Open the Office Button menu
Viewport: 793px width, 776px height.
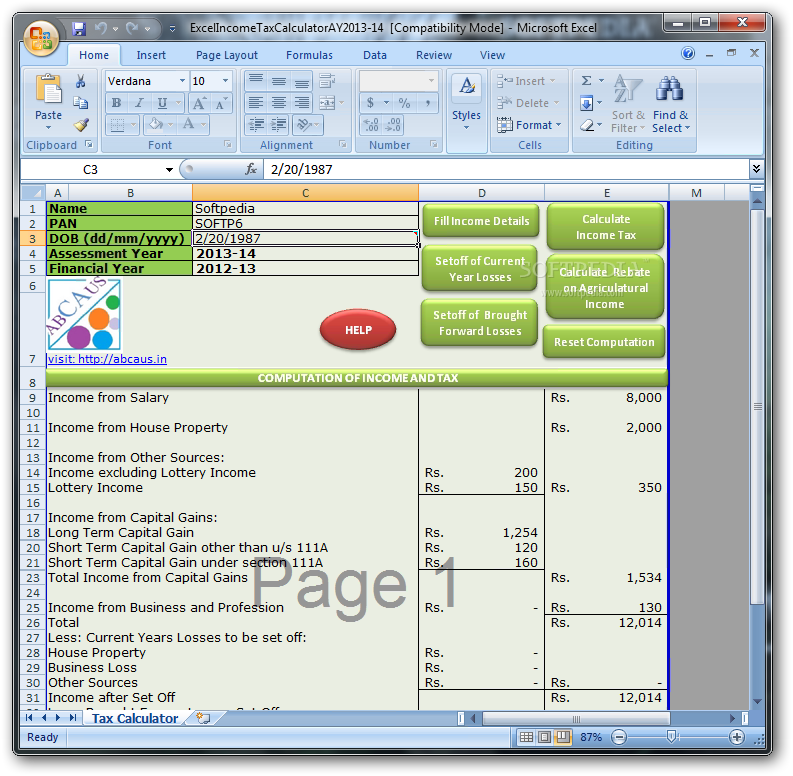[40, 38]
